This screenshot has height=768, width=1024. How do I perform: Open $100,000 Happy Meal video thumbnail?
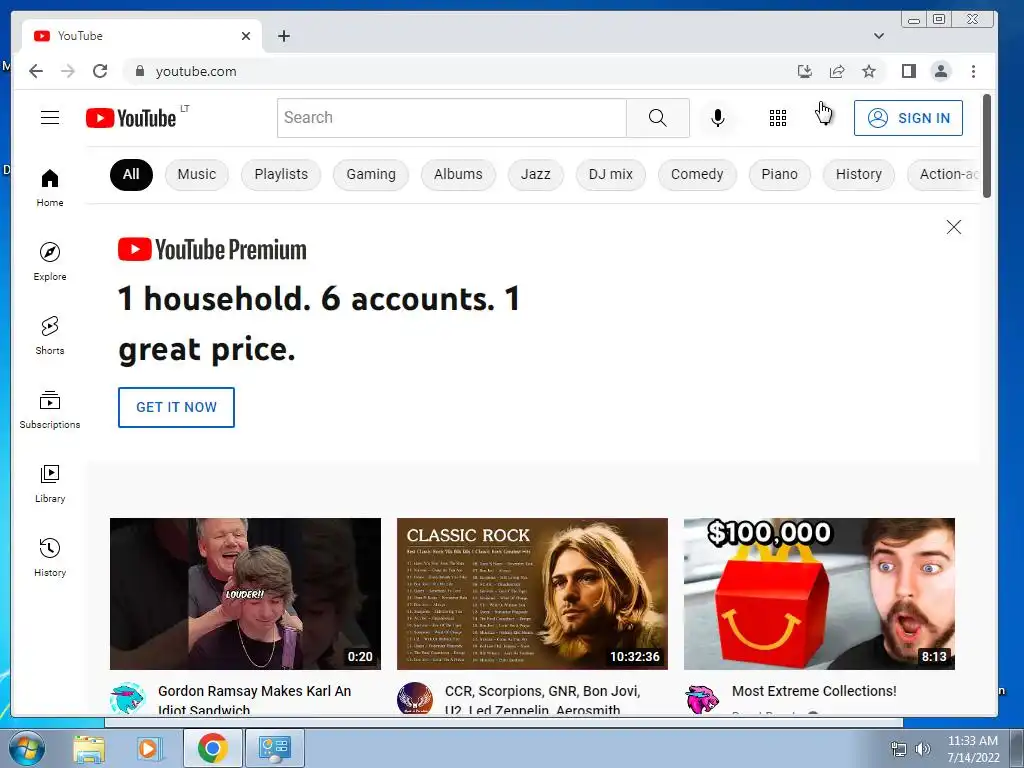tap(819, 594)
